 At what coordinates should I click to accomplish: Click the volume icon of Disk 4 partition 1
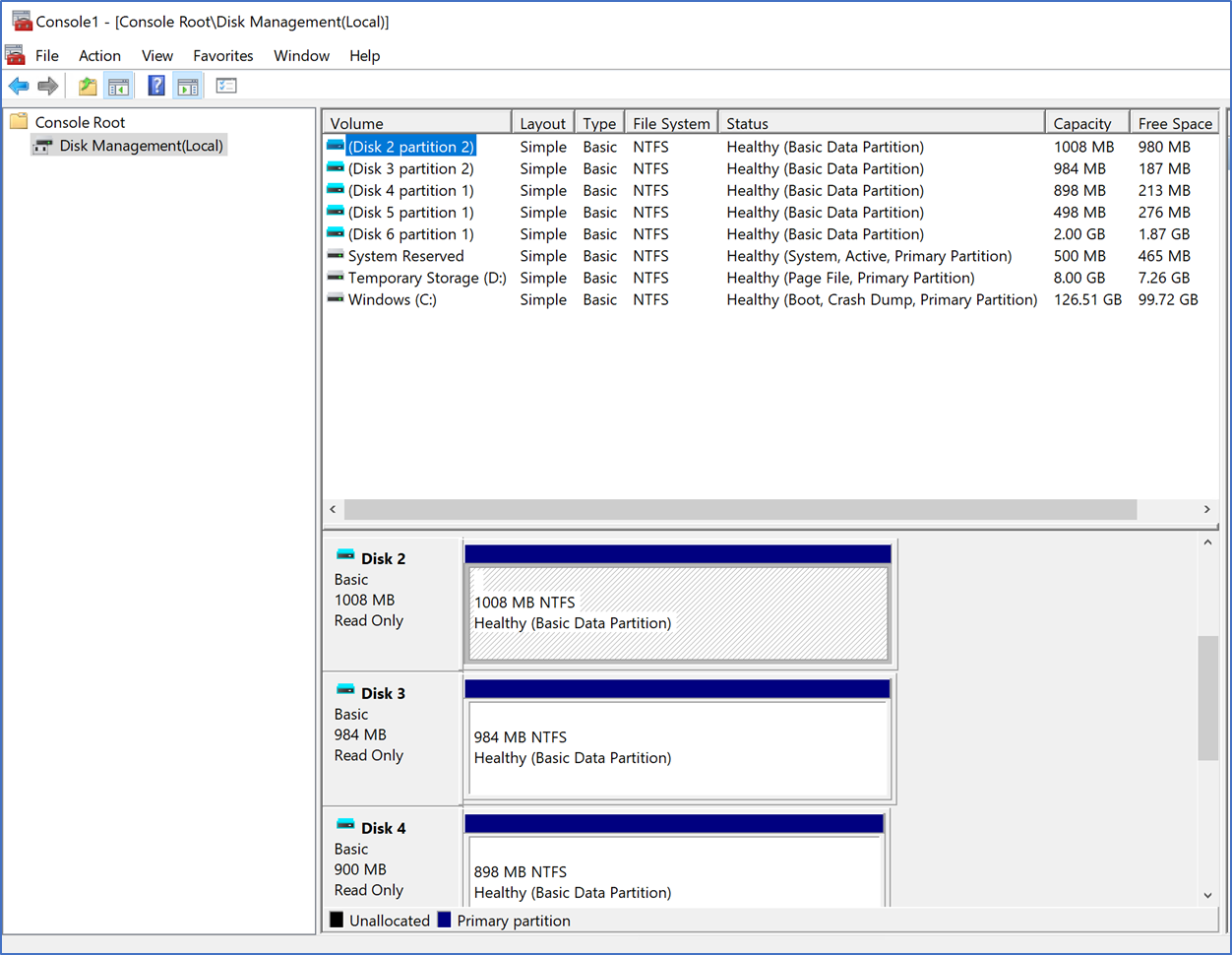(x=336, y=190)
